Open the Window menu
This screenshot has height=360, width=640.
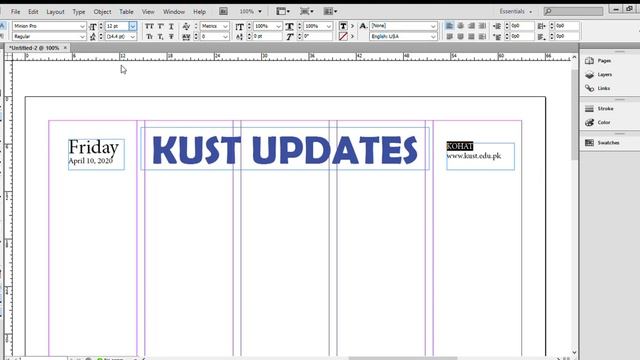173,12
